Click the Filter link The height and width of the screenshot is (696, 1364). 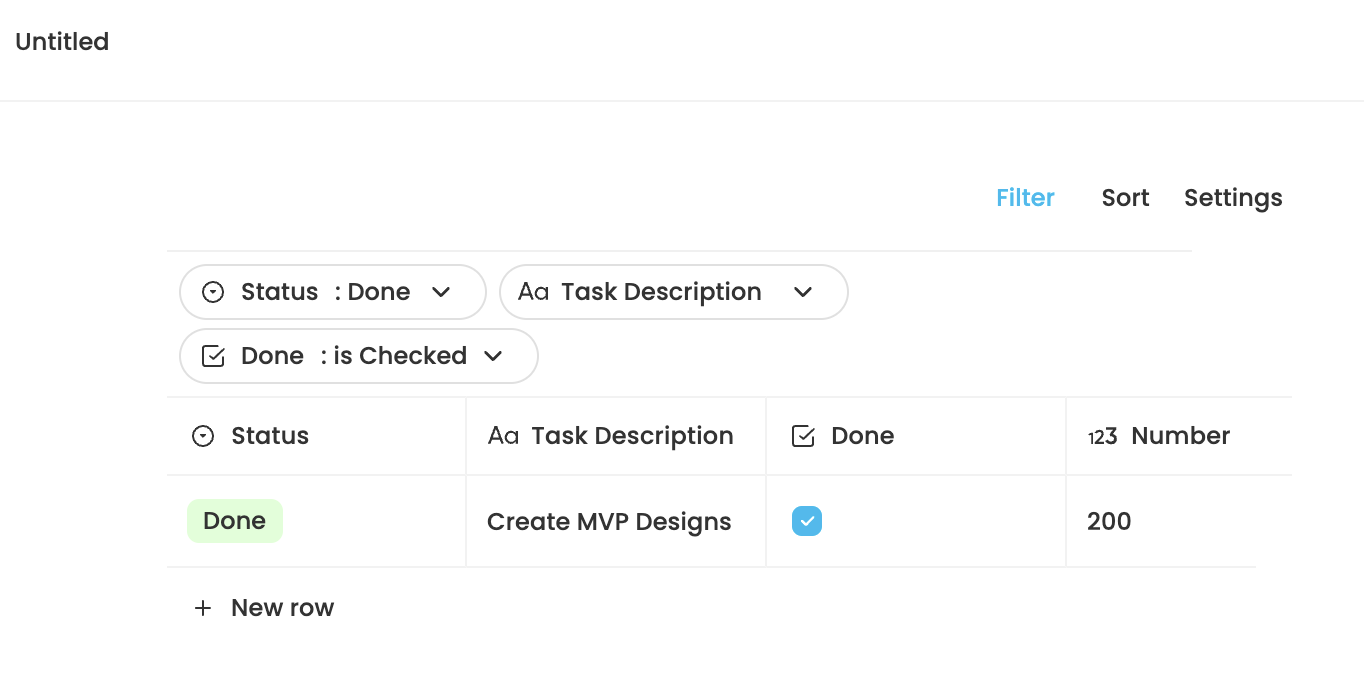click(x=1024, y=197)
